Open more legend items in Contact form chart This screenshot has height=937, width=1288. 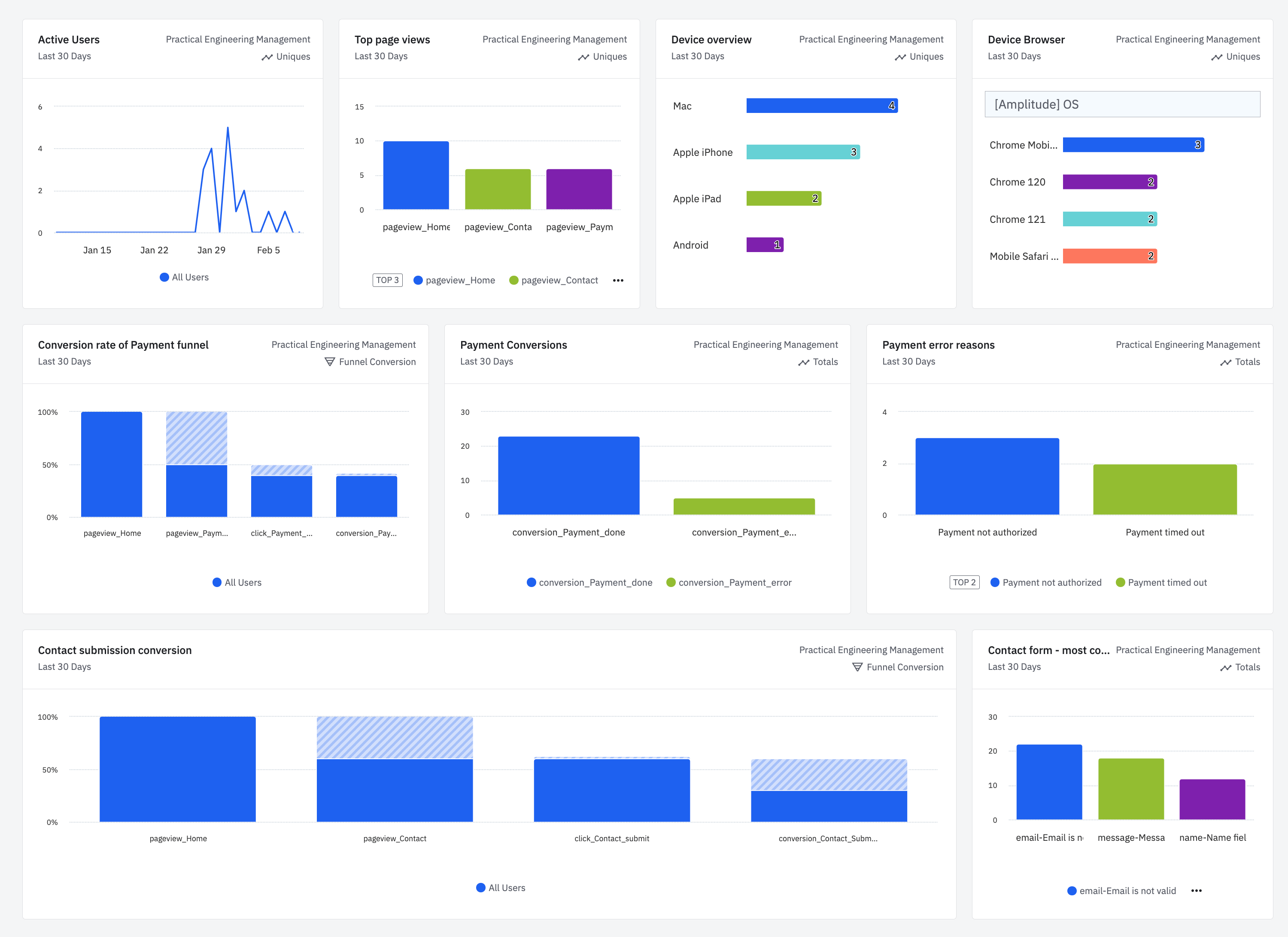(x=1197, y=891)
